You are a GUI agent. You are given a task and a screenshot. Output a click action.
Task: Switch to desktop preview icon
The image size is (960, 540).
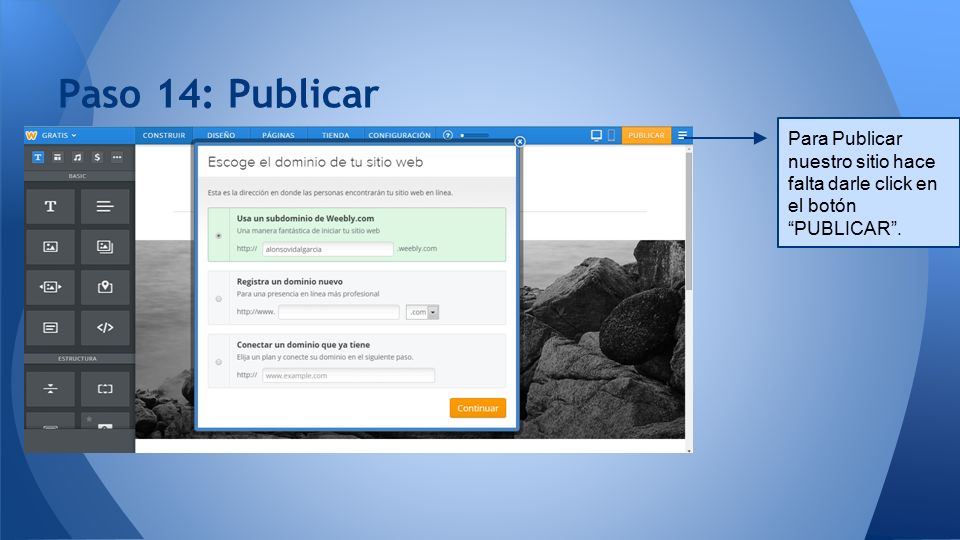[596, 135]
